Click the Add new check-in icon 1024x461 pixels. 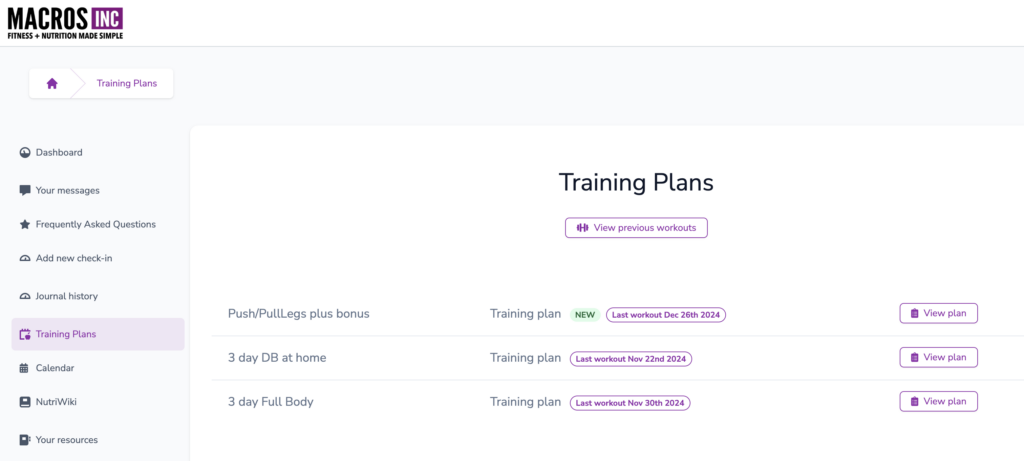[25, 259]
